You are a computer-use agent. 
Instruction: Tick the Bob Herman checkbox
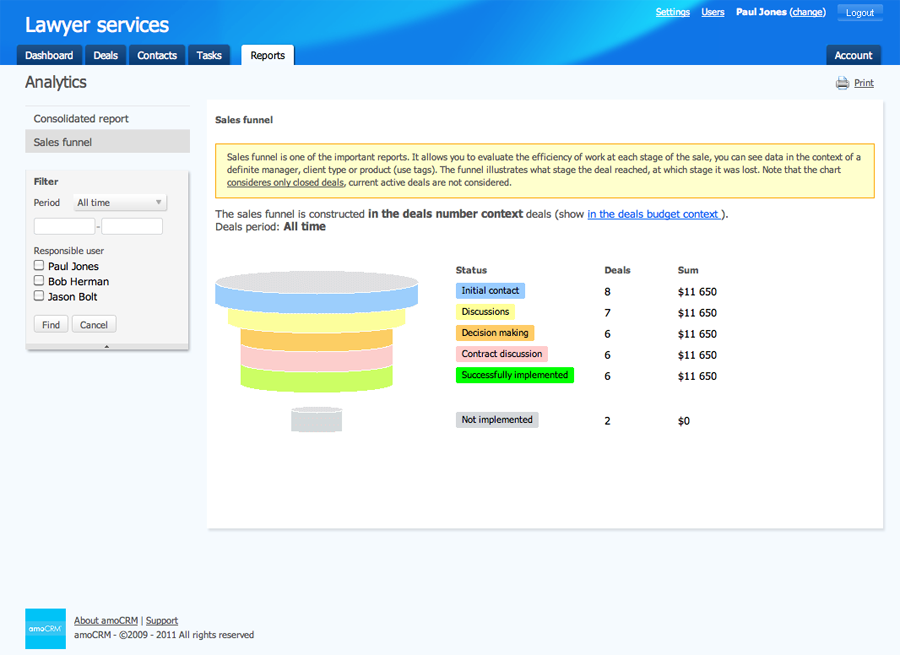[x=39, y=281]
